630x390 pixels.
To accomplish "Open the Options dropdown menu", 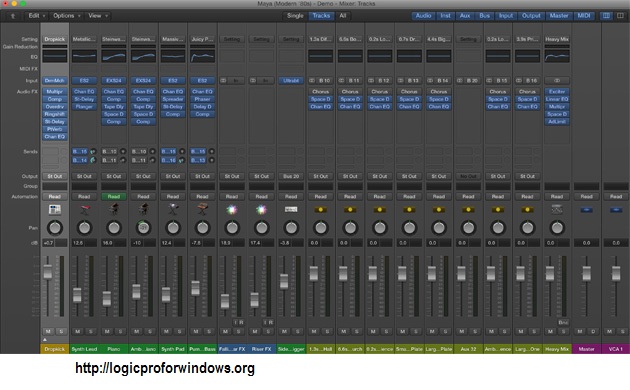I will (67, 16).
